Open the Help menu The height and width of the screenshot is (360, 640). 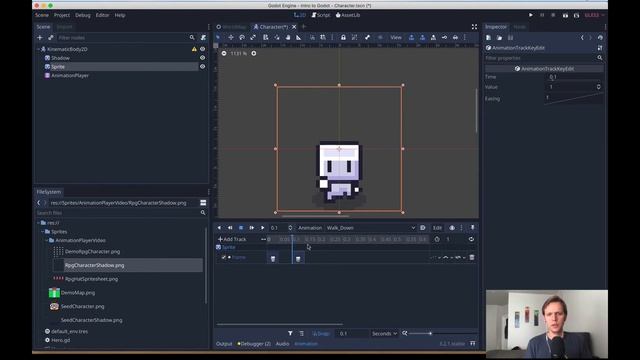120,15
